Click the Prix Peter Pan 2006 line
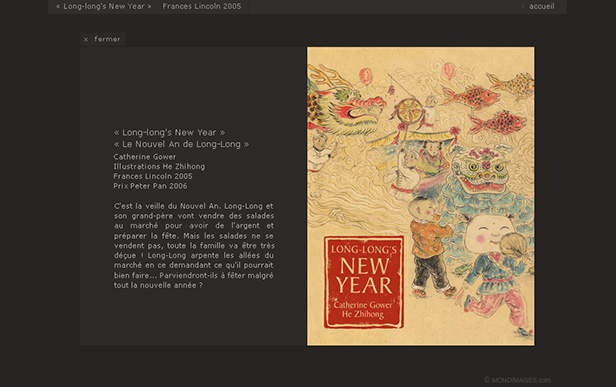Viewport: 616px width, 387px height. (x=150, y=186)
